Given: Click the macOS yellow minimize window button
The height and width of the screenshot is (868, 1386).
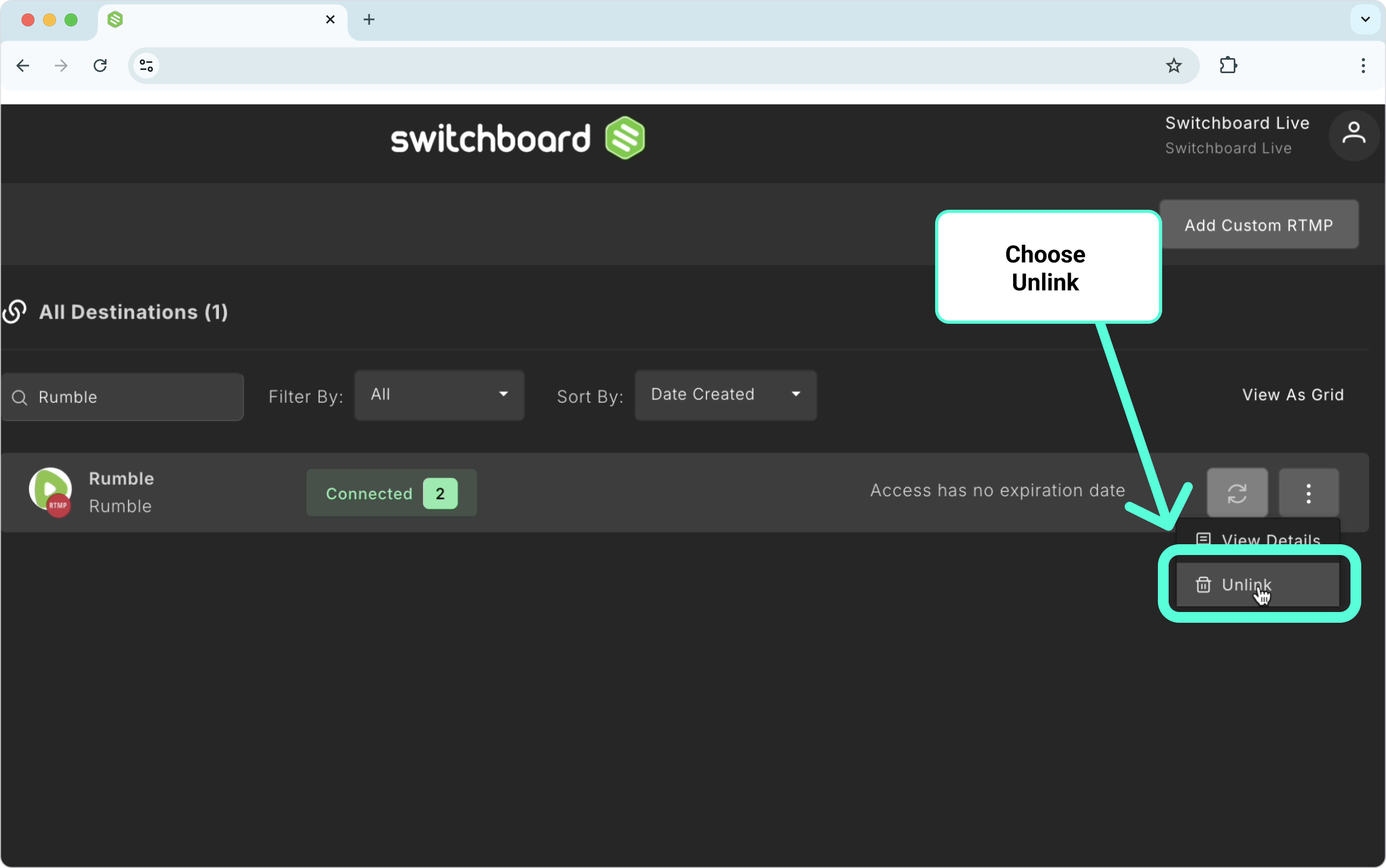Looking at the screenshot, I should [x=49, y=19].
